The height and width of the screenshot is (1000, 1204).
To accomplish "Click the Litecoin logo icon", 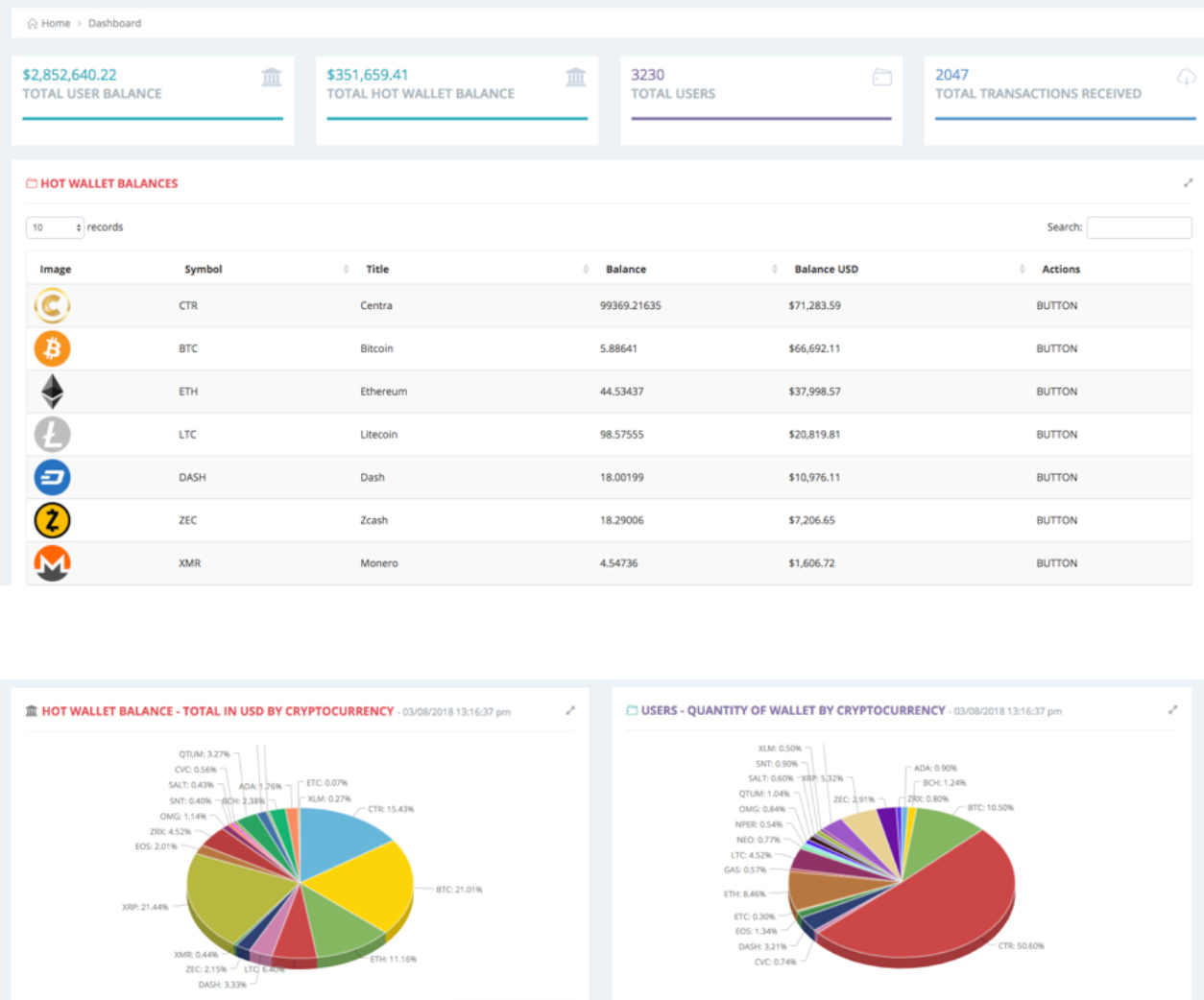I will [52, 435].
